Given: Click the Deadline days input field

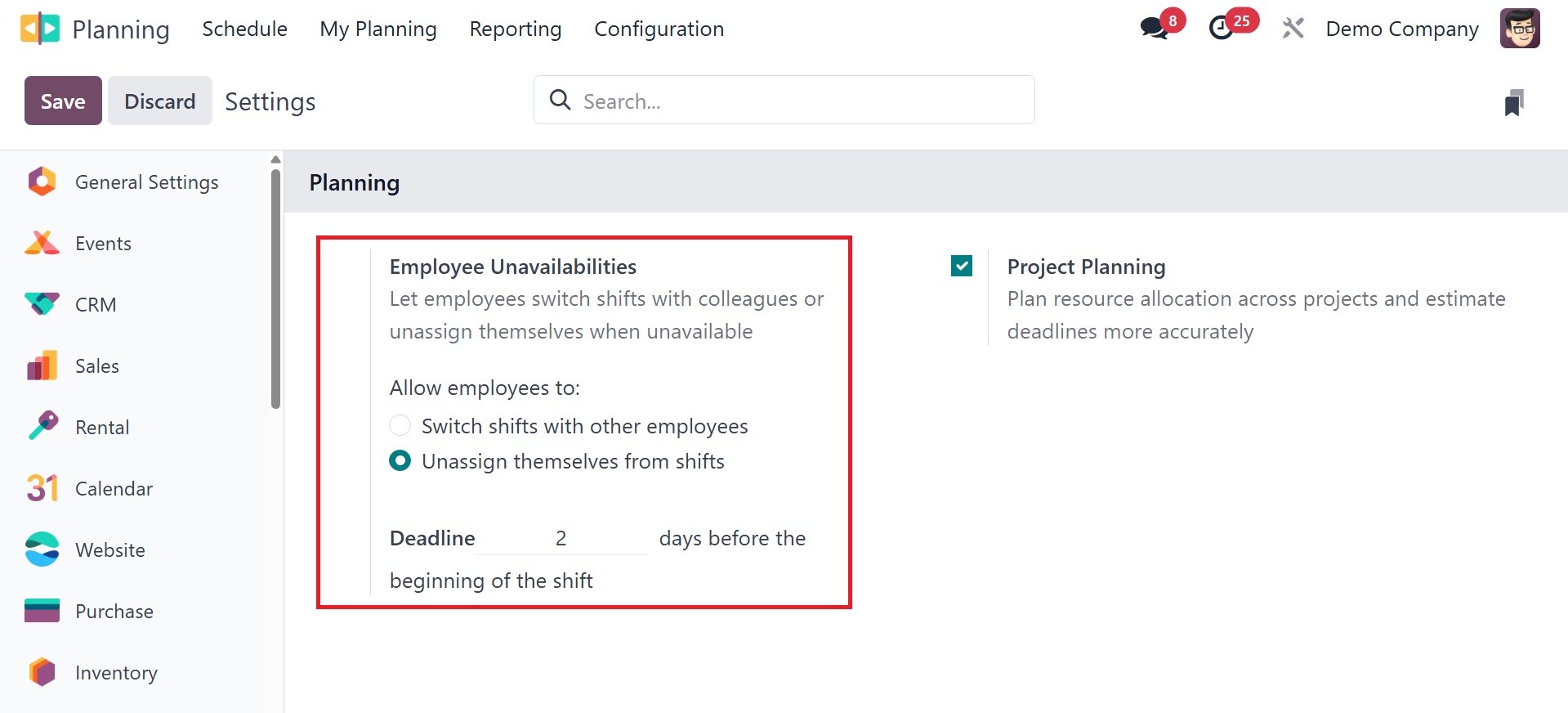Looking at the screenshot, I should (x=561, y=538).
